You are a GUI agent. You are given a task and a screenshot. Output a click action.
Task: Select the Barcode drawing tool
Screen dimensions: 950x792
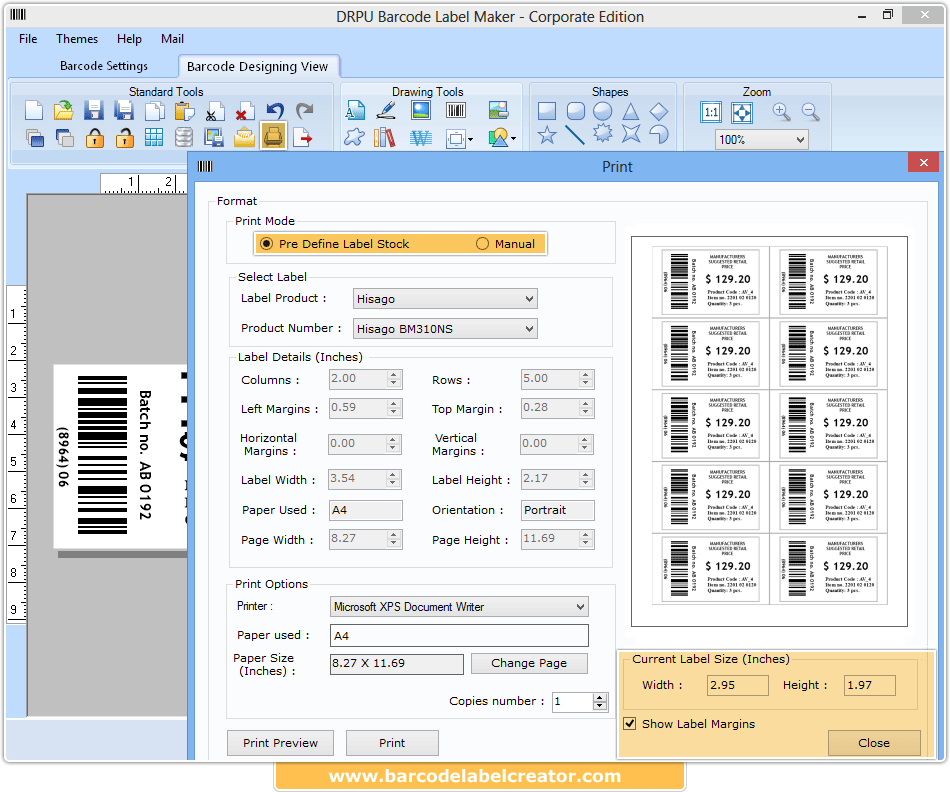(x=456, y=110)
